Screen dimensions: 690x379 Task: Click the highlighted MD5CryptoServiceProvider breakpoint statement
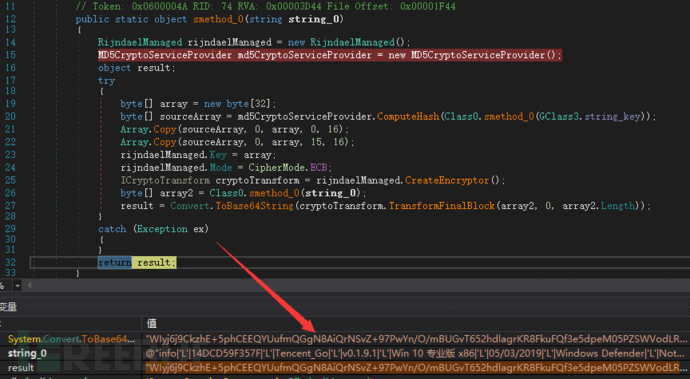(x=330, y=55)
